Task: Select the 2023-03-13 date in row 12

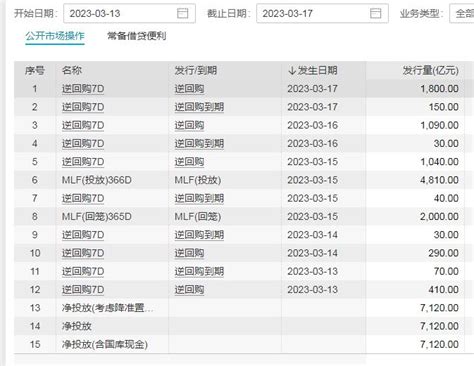Action: coord(313,290)
